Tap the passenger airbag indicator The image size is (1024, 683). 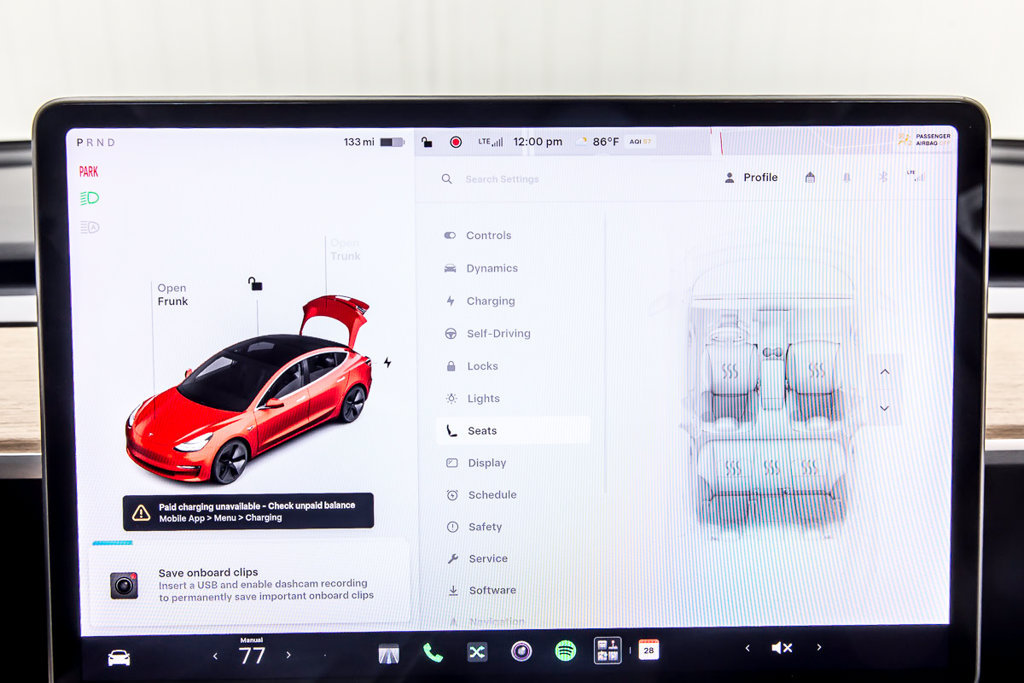point(924,140)
